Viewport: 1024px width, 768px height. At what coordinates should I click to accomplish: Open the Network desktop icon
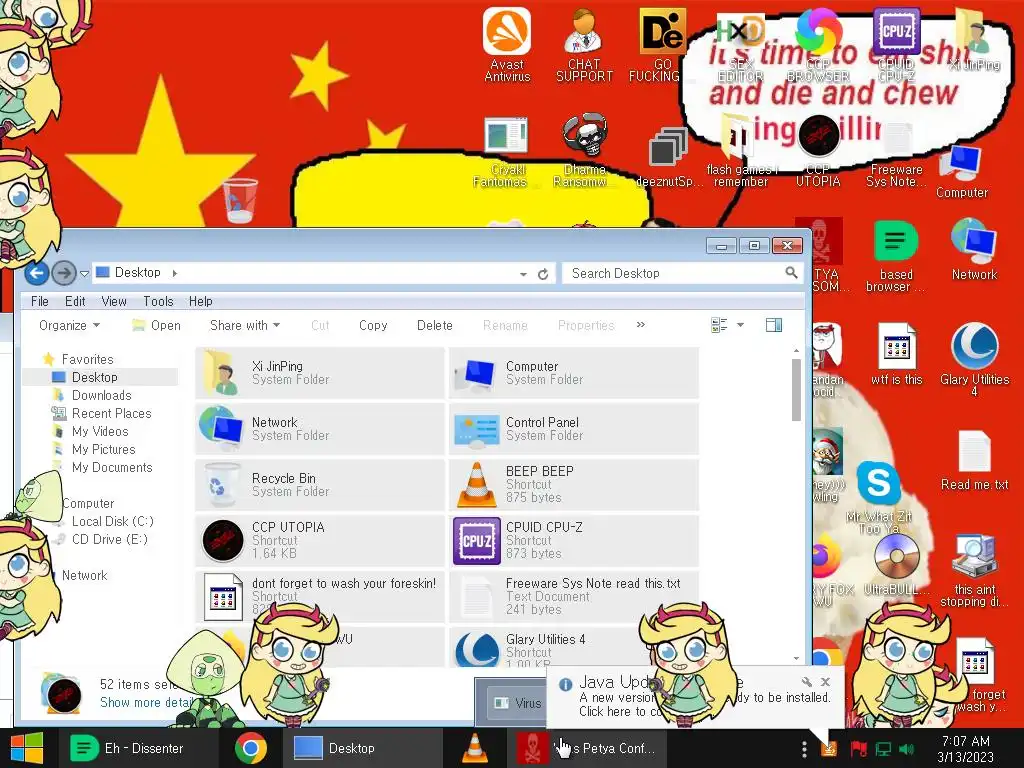pyautogui.click(x=974, y=249)
